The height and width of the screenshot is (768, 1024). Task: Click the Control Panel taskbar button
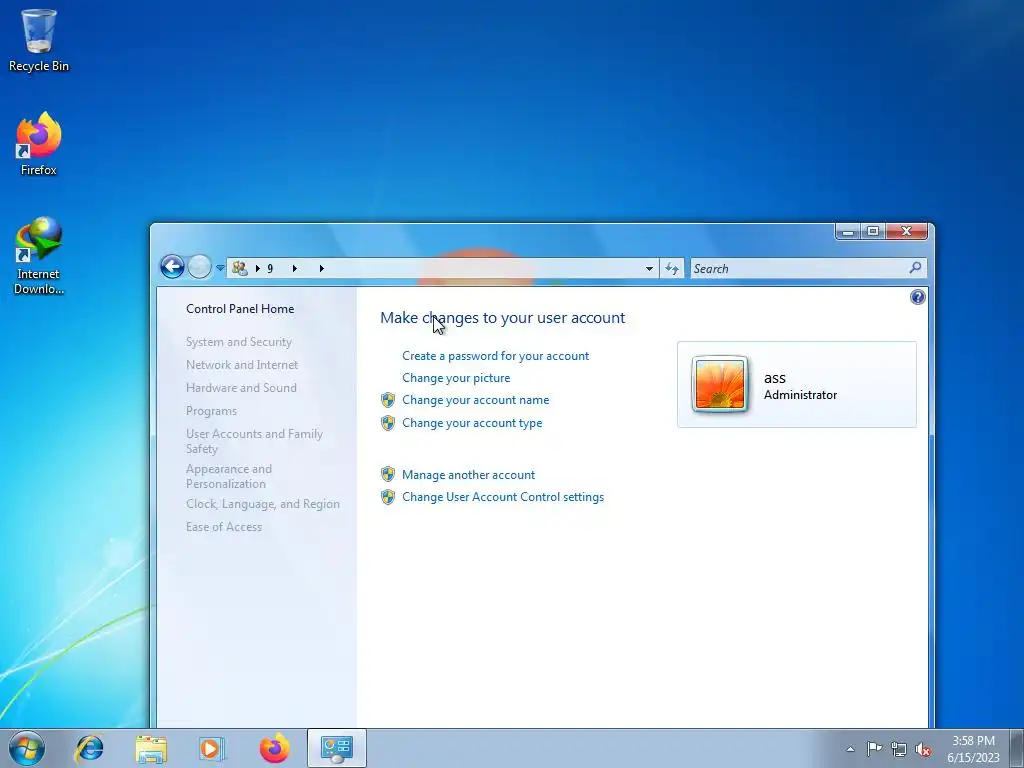pos(337,748)
